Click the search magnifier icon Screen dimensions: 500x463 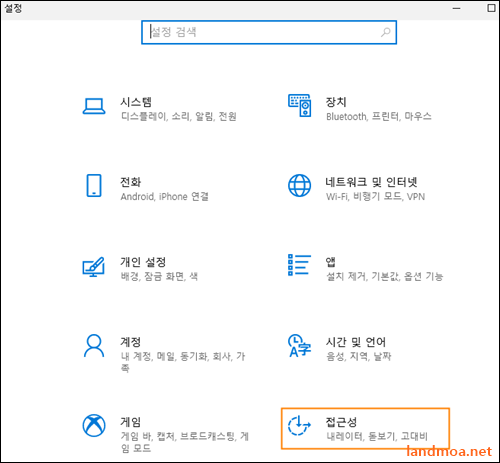[x=386, y=32]
